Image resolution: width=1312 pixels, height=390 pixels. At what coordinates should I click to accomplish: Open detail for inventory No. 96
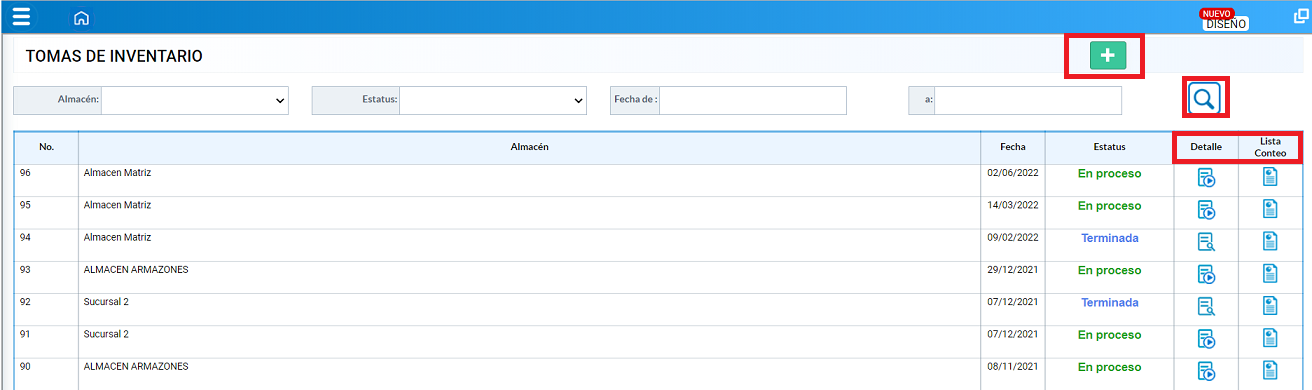(x=1206, y=179)
